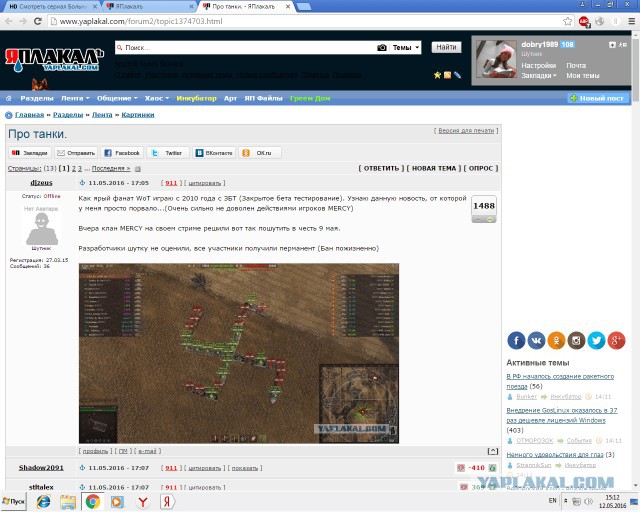
Task: Click the volume icon in system tray
Action: [588, 501]
